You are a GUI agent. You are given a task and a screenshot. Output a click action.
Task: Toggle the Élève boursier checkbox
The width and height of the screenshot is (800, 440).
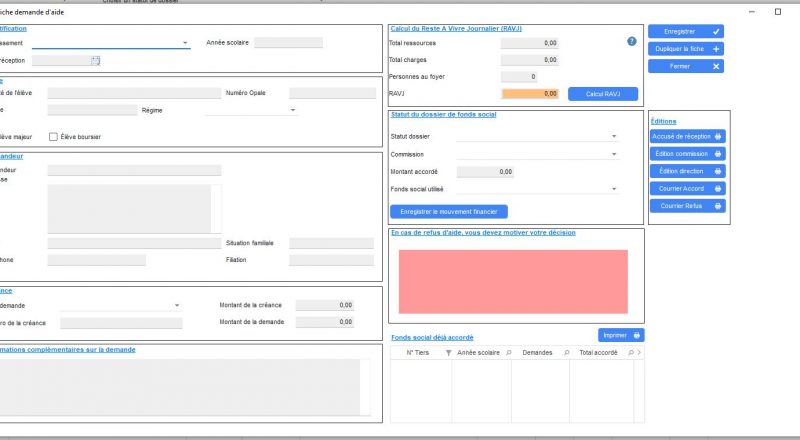[53, 136]
